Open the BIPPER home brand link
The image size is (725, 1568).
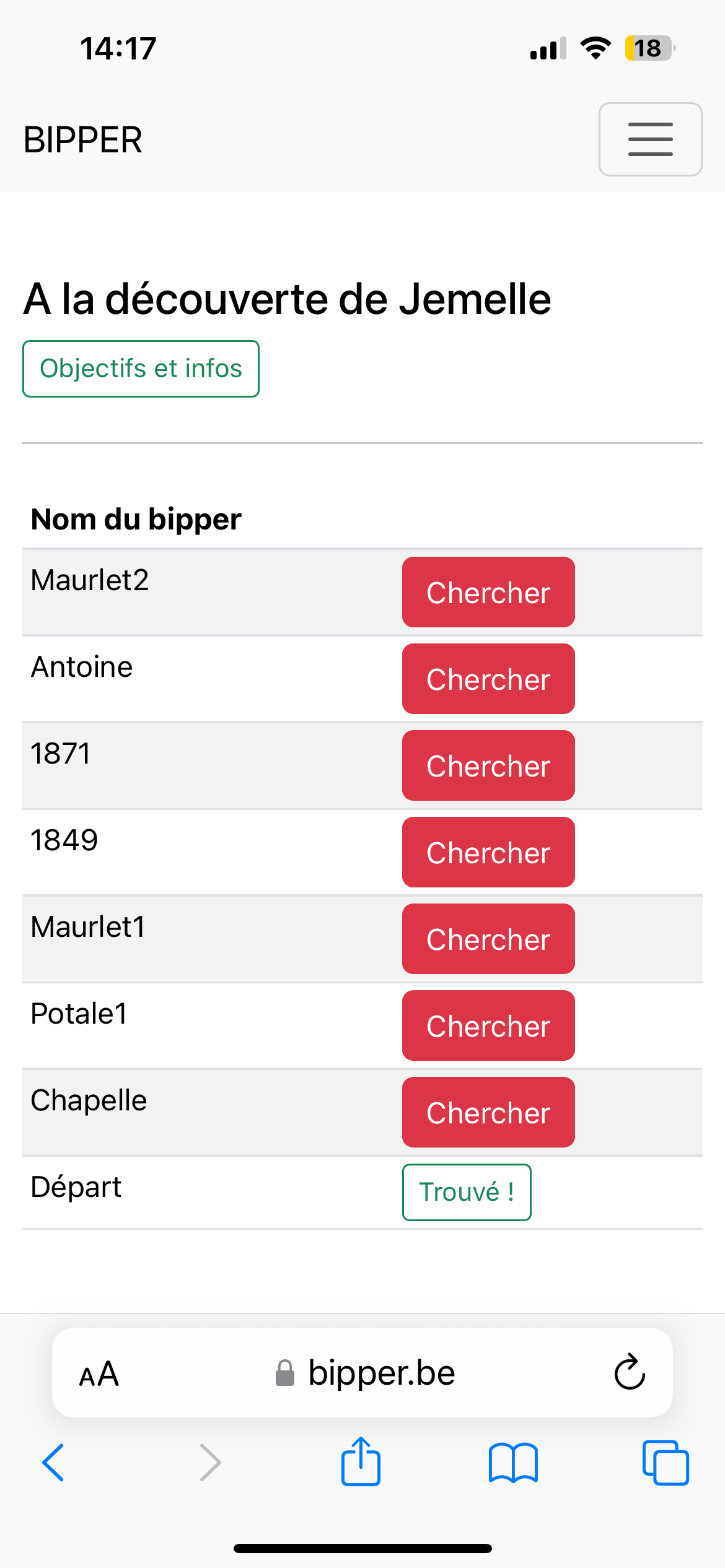(83, 140)
